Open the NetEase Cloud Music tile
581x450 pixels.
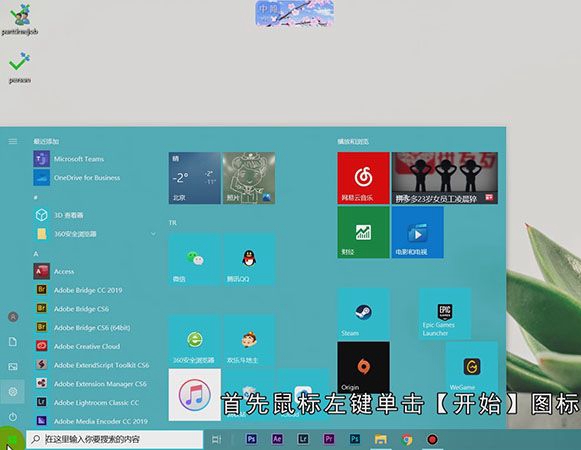363,178
